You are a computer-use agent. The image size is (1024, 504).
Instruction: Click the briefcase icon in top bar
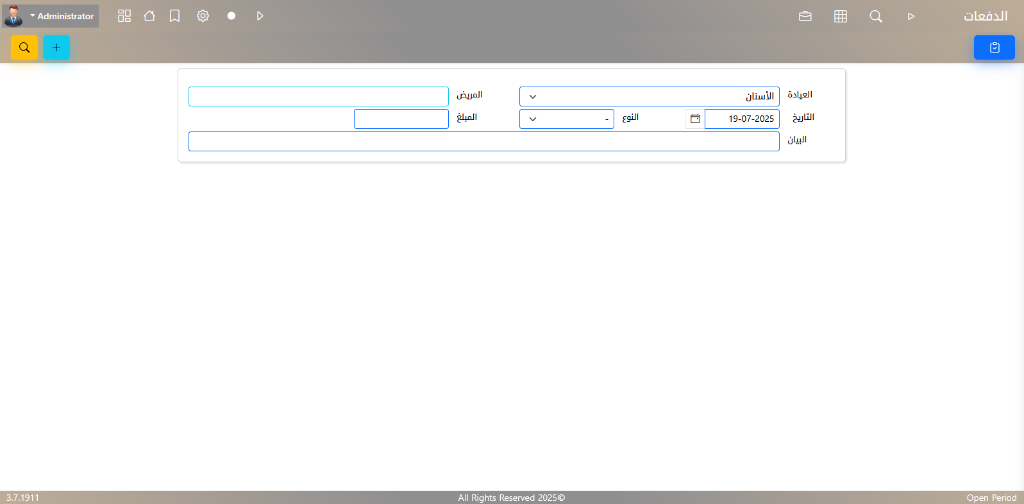(x=805, y=16)
